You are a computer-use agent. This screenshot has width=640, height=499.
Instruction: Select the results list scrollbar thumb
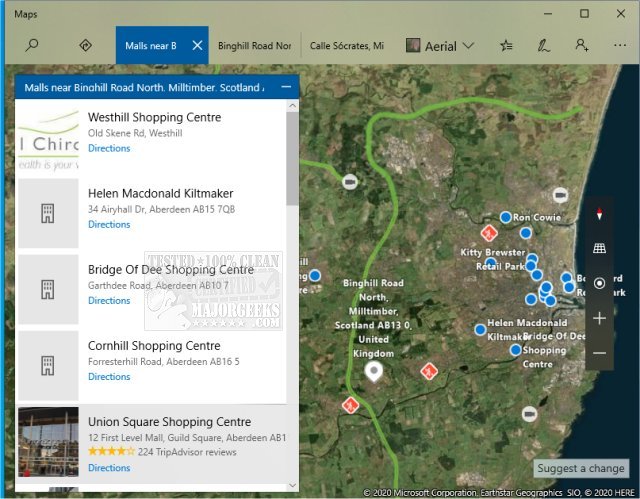[292, 159]
